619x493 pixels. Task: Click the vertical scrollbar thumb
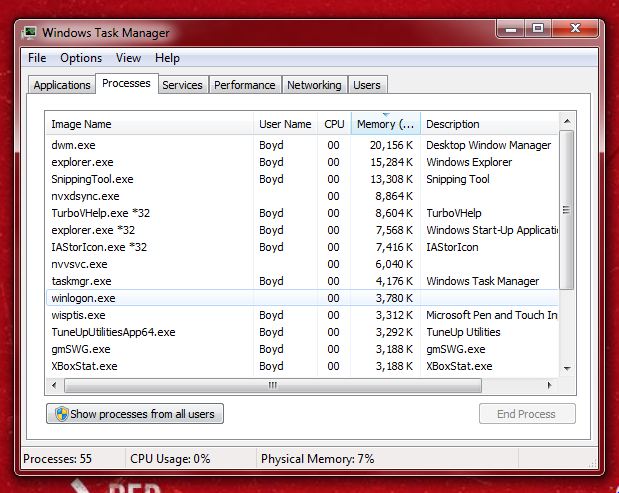point(567,210)
